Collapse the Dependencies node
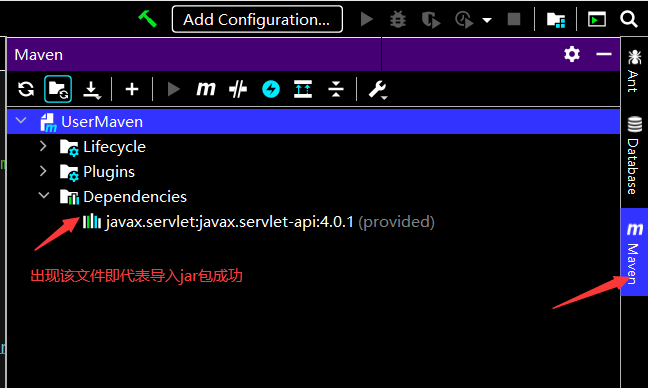This screenshot has width=648, height=388. [44, 196]
